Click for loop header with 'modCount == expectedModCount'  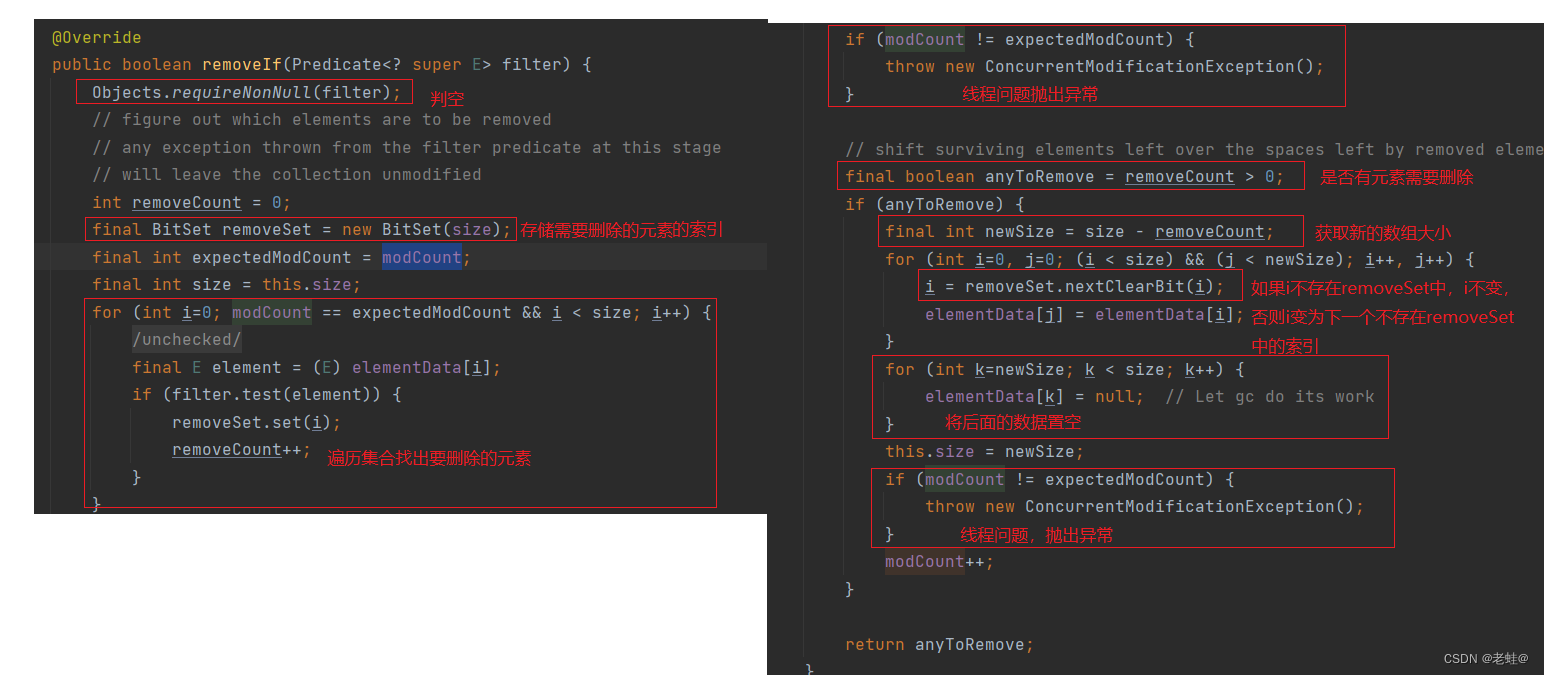tap(402, 313)
